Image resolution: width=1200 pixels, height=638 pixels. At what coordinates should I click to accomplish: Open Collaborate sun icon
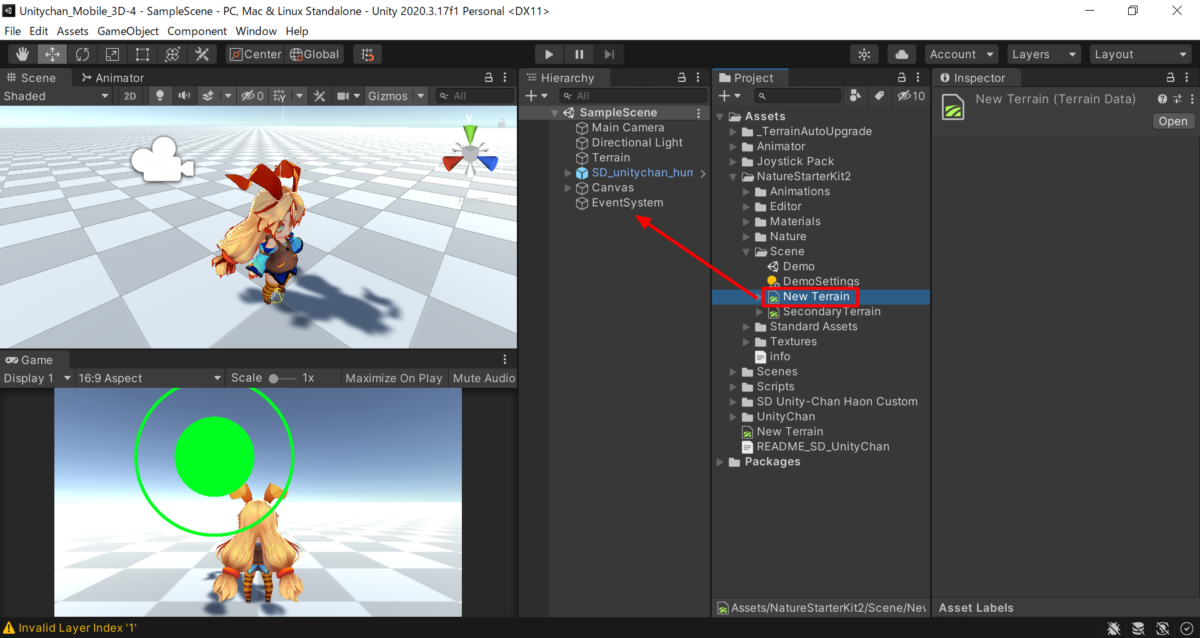click(865, 54)
